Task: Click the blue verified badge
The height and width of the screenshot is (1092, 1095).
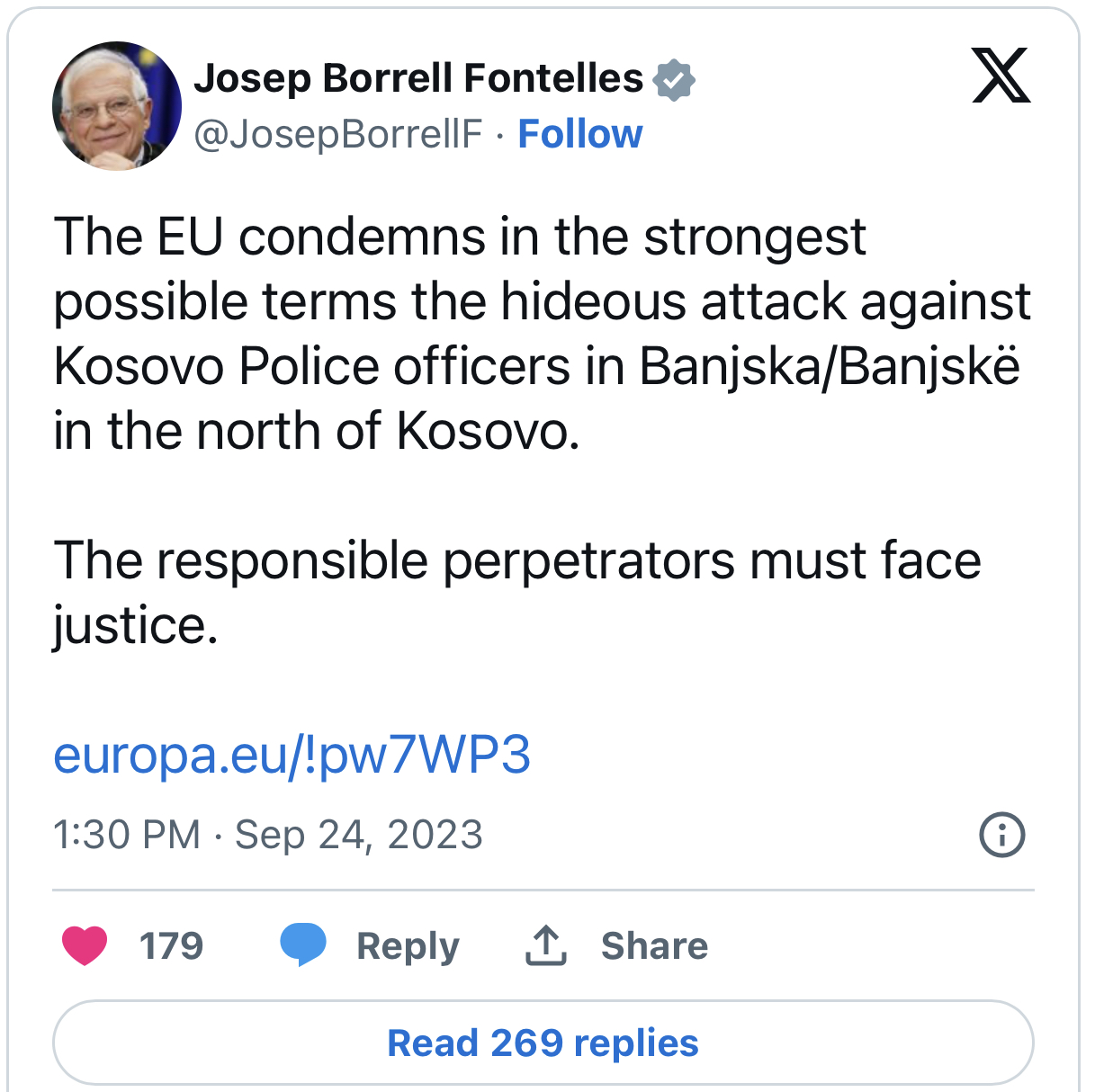Action: tap(674, 79)
